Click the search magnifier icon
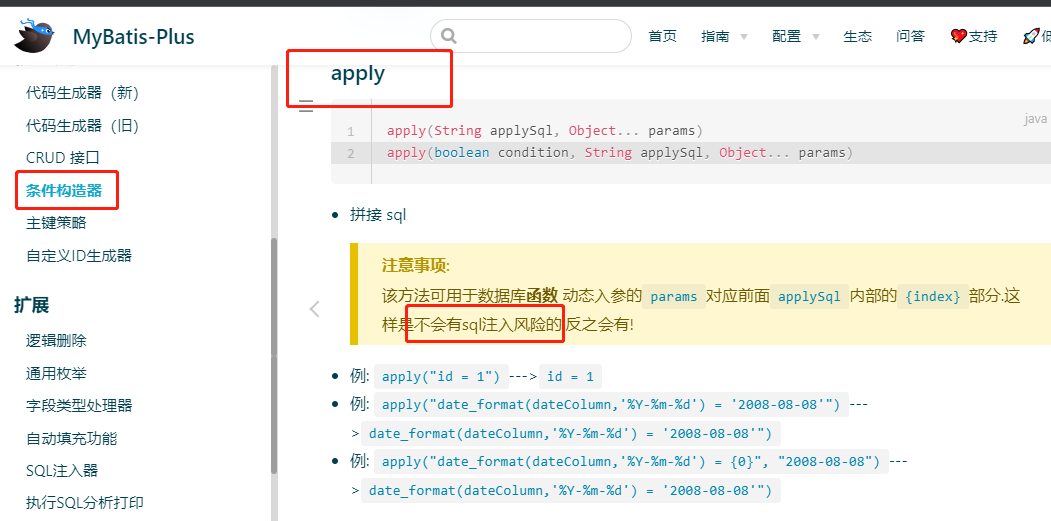This screenshot has height=521, width=1051. 449,36
